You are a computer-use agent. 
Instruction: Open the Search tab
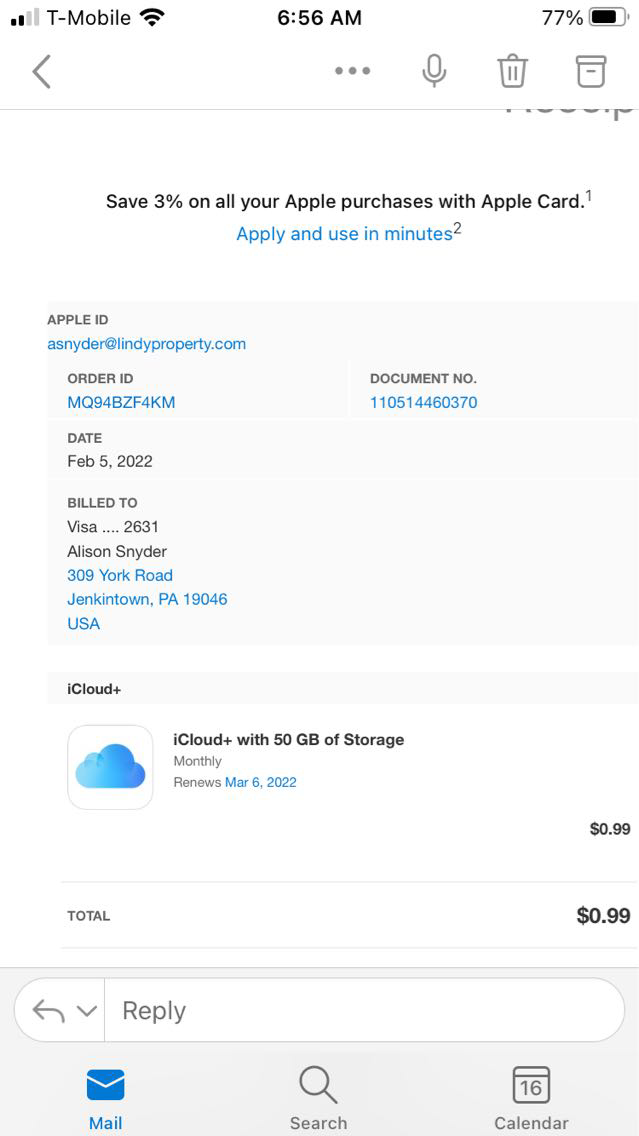click(318, 1098)
